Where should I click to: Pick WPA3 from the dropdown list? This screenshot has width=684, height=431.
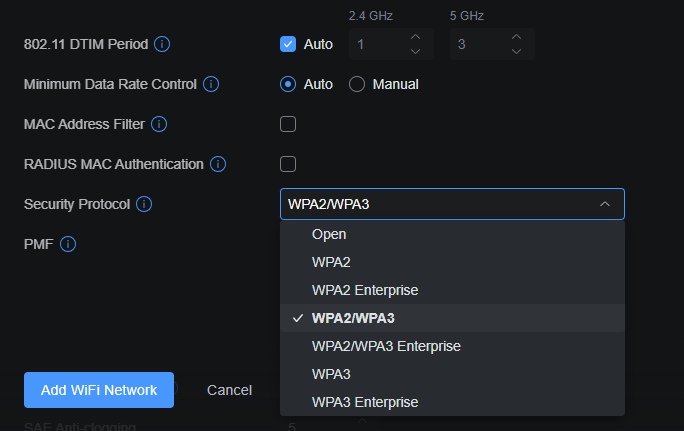331,374
